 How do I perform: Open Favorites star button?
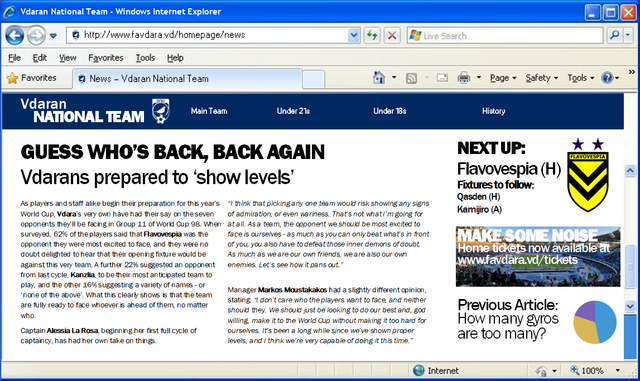coord(31,78)
